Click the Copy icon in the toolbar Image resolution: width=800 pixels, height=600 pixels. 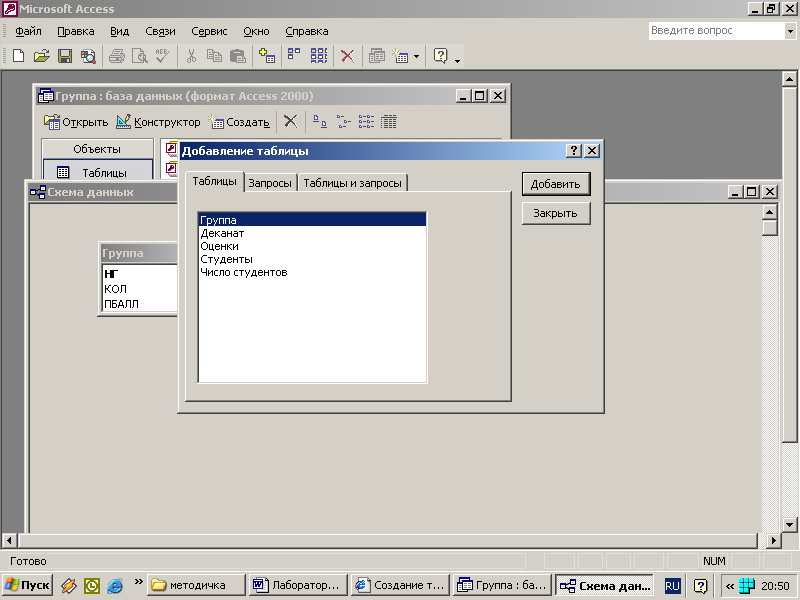coord(214,56)
